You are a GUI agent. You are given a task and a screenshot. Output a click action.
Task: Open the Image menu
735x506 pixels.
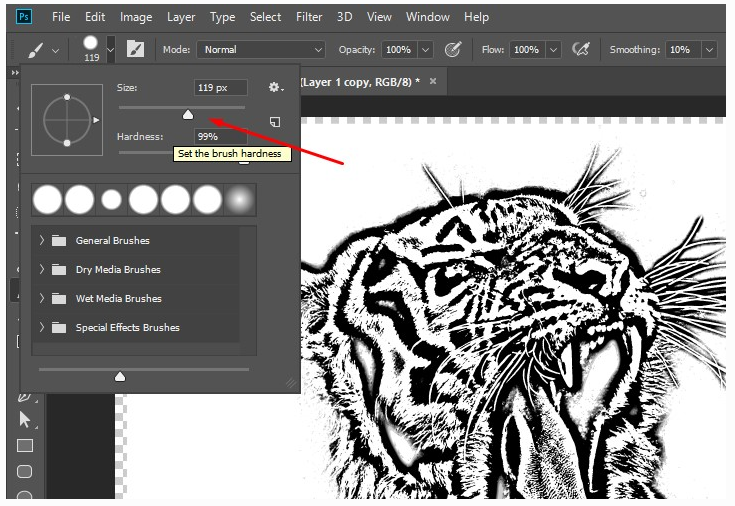[136, 17]
